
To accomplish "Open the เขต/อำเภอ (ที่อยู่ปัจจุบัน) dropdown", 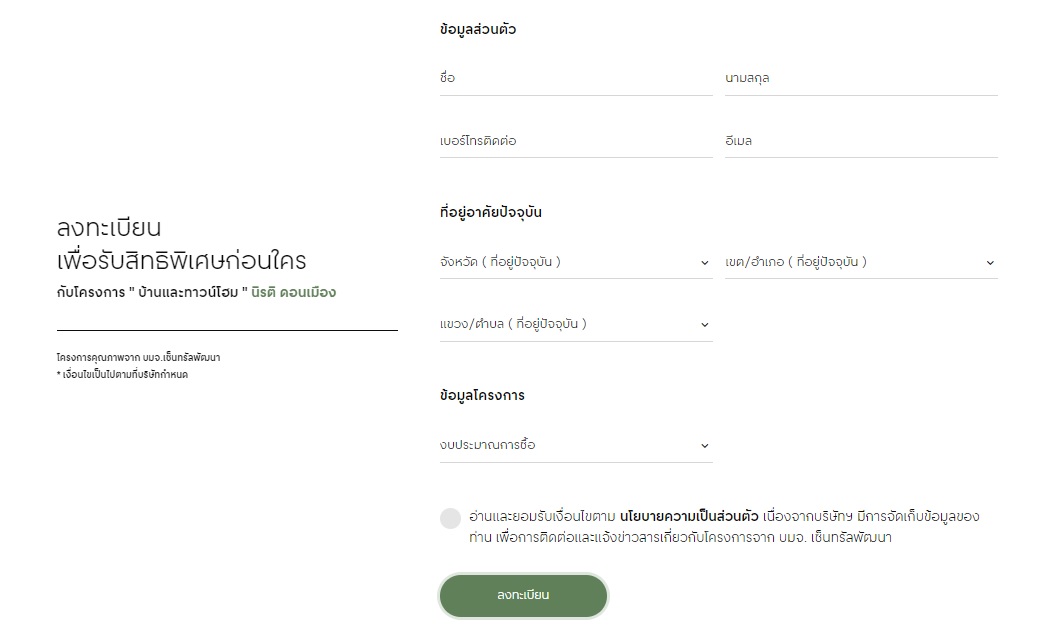I will [x=862, y=262].
